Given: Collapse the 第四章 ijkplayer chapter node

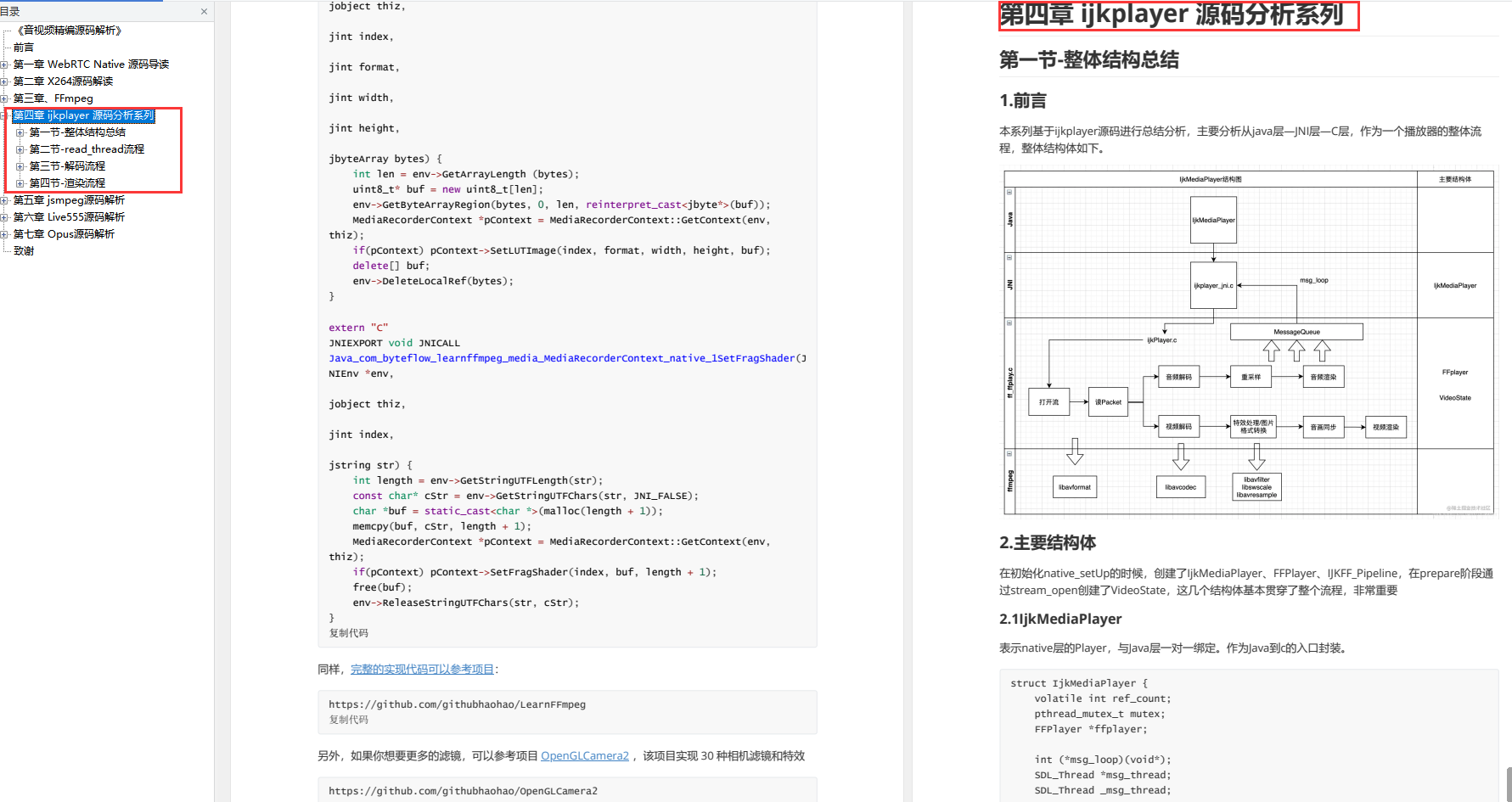Looking at the screenshot, I should tap(4, 115).
